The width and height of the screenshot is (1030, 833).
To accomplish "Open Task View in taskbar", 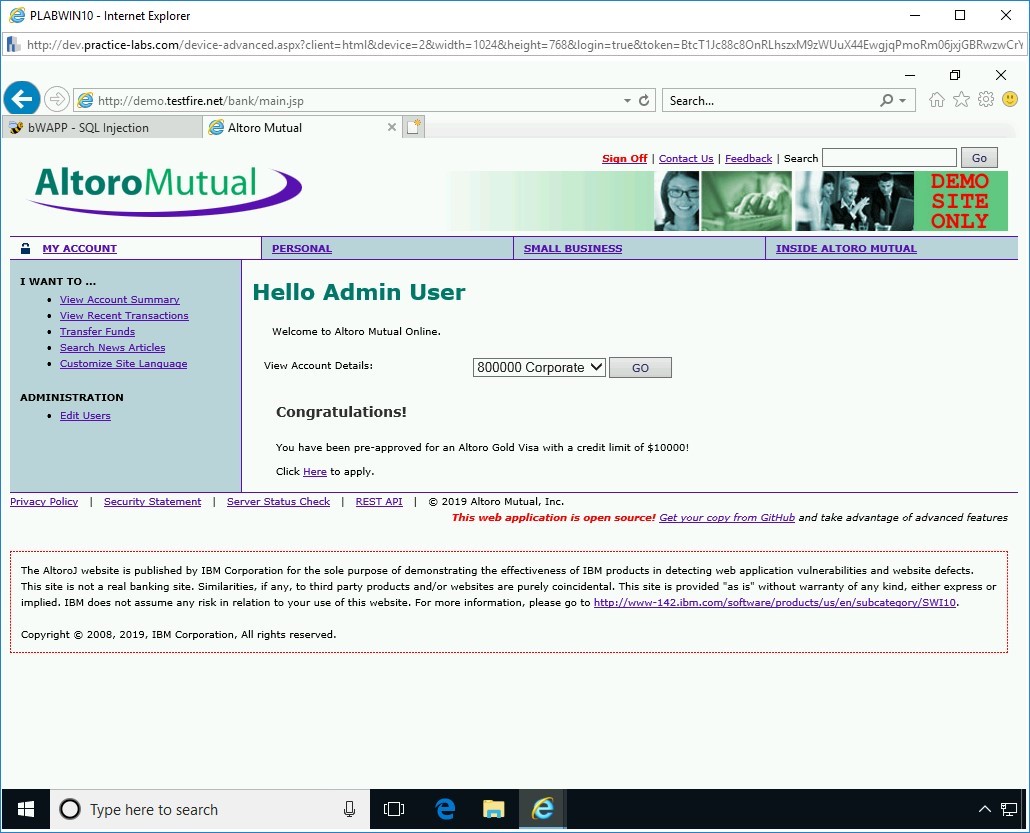I will click(x=394, y=809).
